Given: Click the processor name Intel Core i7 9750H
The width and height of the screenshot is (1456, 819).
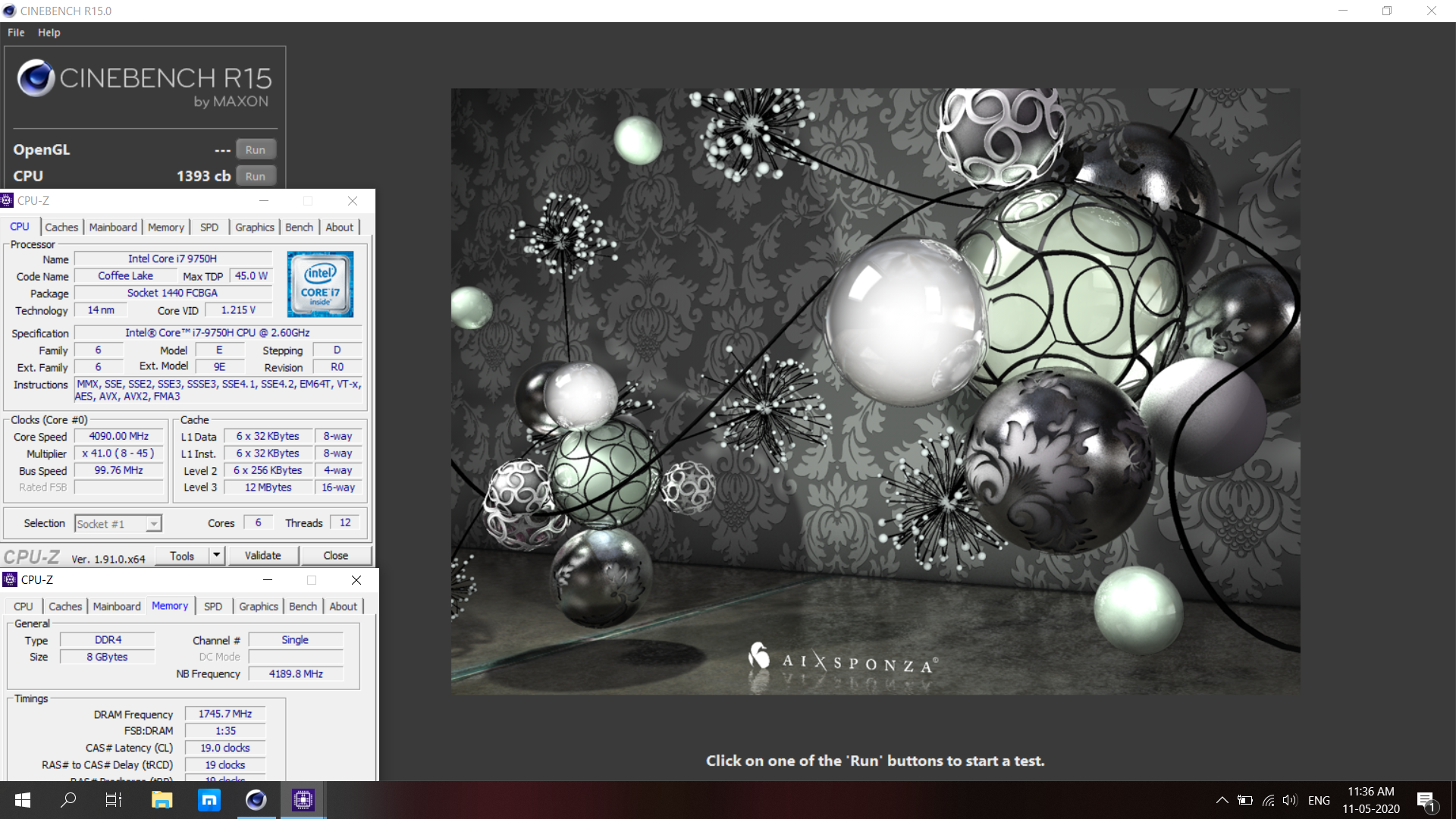Looking at the screenshot, I should point(173,259).
